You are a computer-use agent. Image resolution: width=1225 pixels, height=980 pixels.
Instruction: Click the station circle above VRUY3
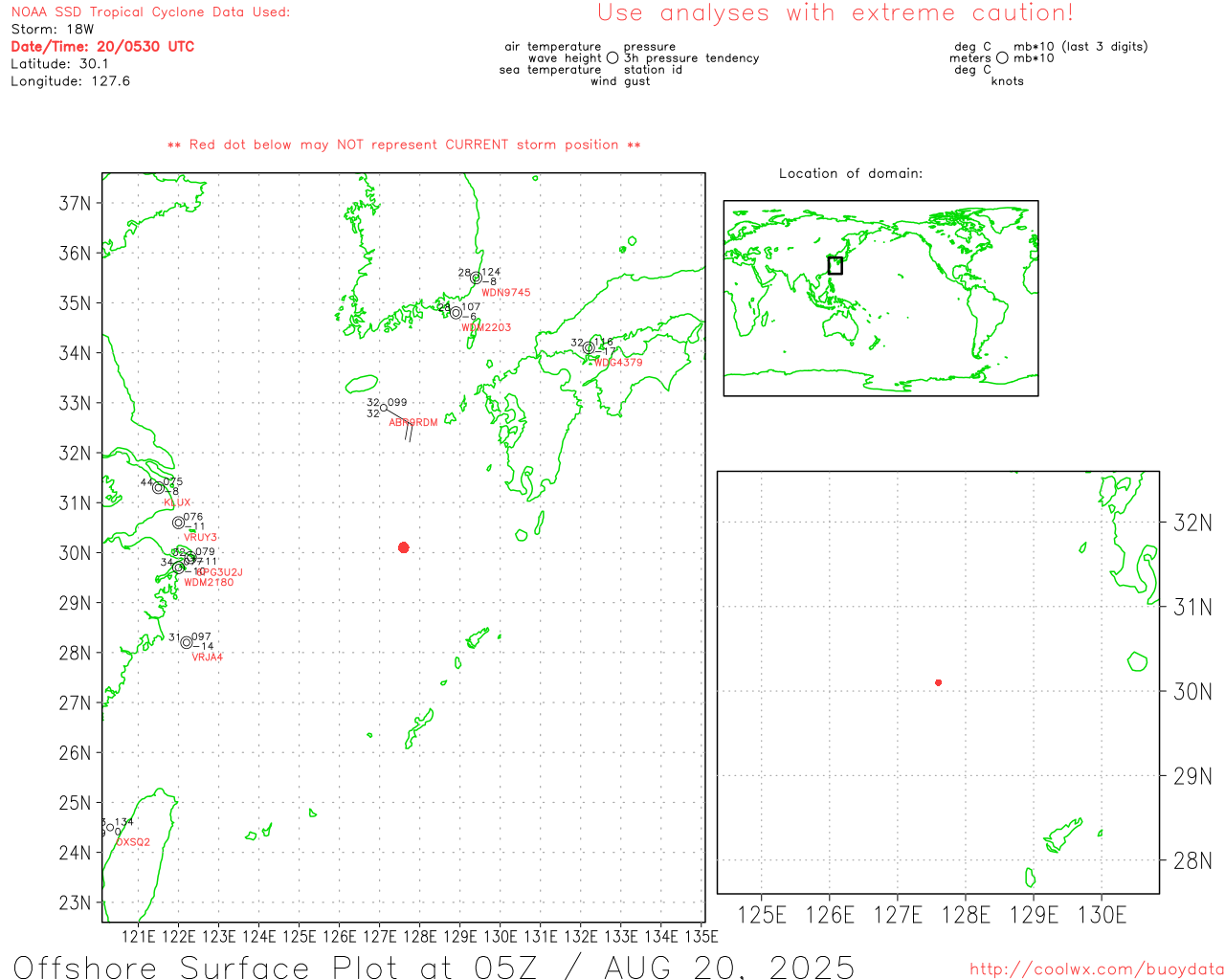point(178,523)
